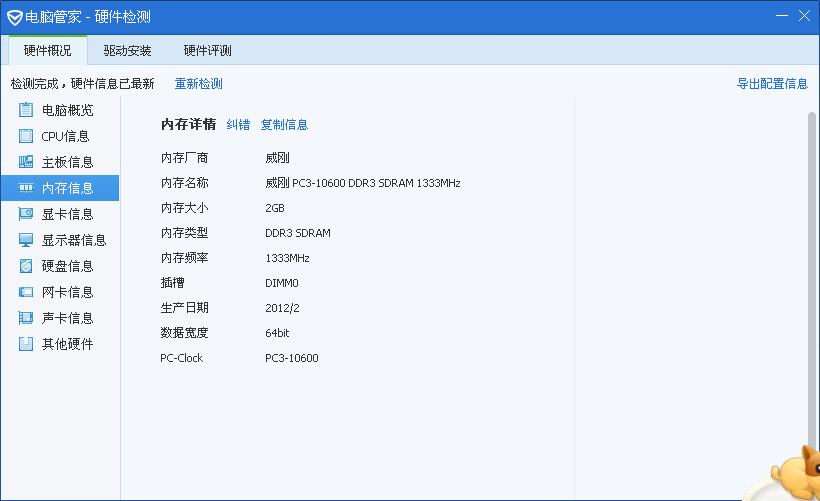Select 声卡信息 in the sidebar
Viewport: 820px width, 501px height.
point(60,318)
